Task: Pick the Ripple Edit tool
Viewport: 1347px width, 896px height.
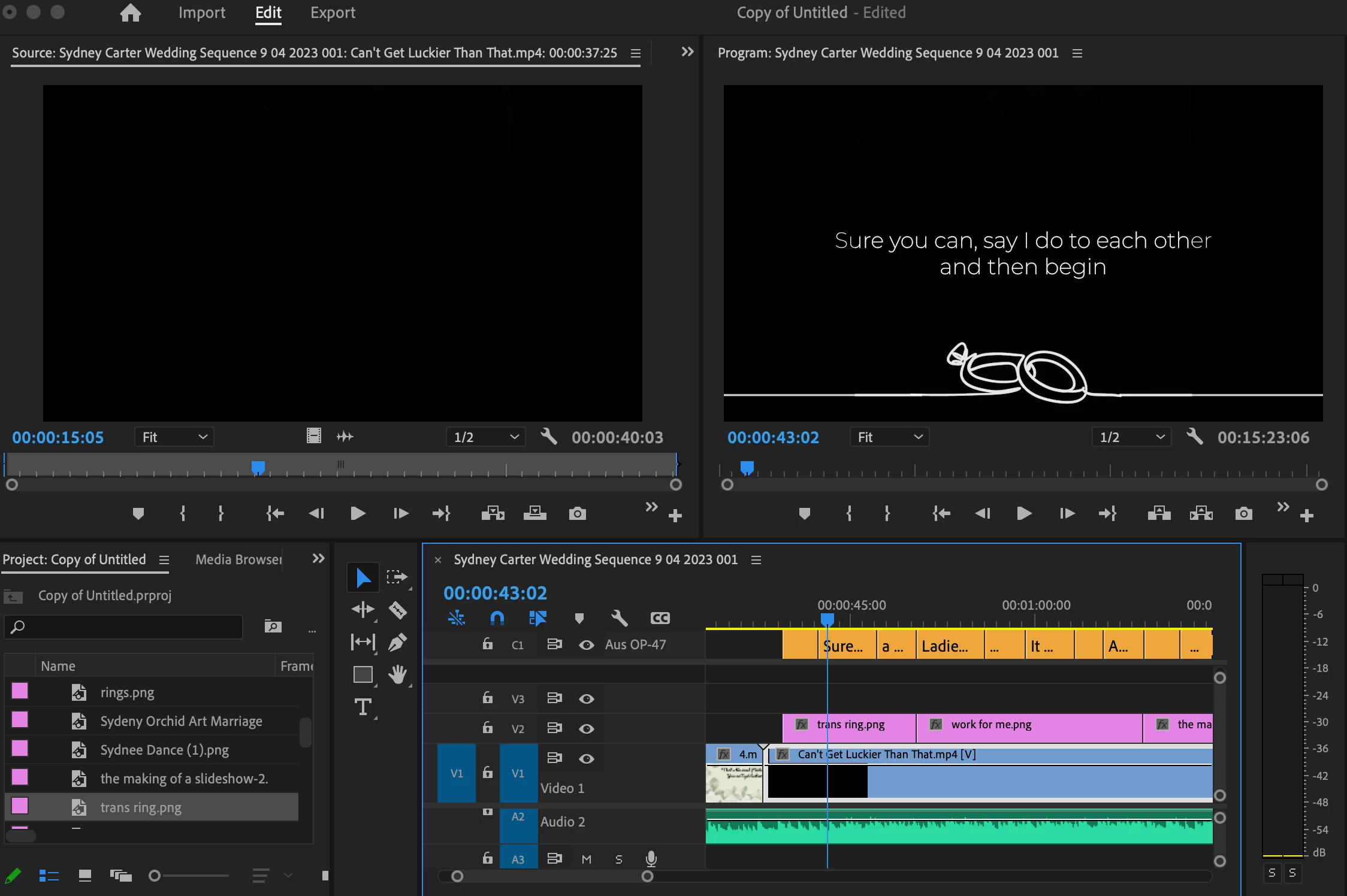Action: click(363, 610)
